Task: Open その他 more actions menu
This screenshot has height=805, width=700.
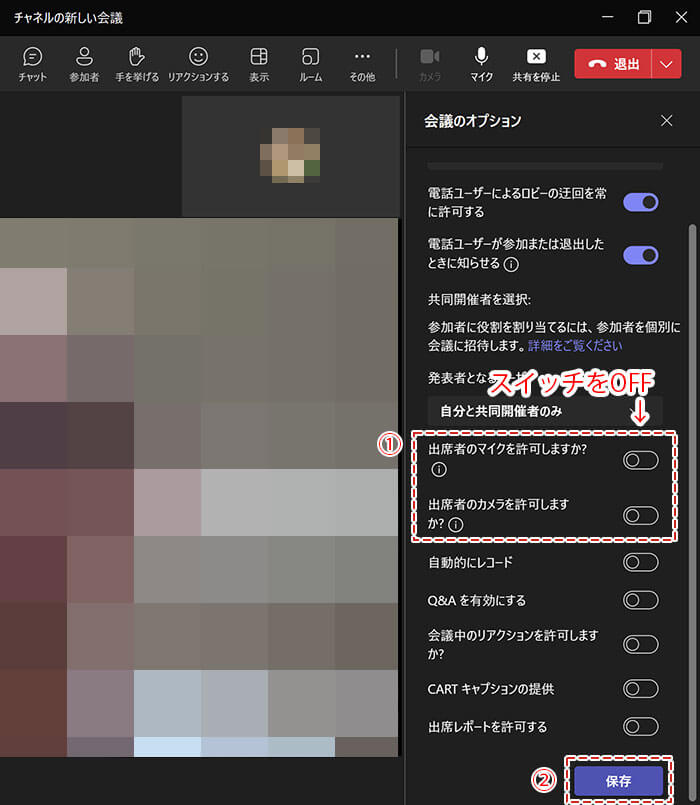Action: [362, 64]
